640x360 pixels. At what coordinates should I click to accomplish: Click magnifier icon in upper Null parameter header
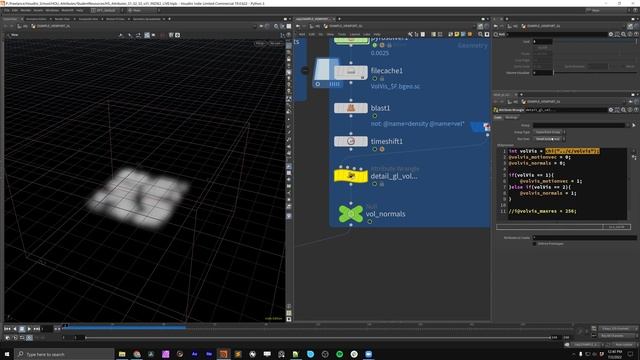(623, 35)
